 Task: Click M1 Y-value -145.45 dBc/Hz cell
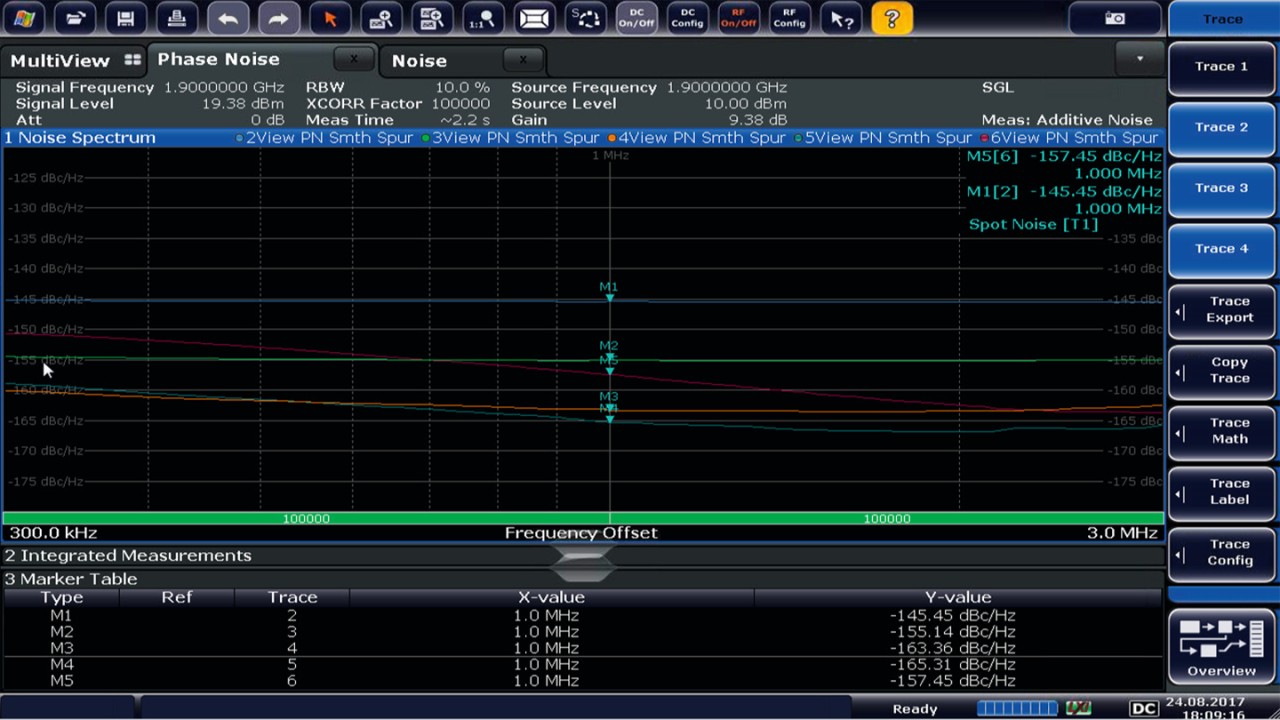coord(952,616)
